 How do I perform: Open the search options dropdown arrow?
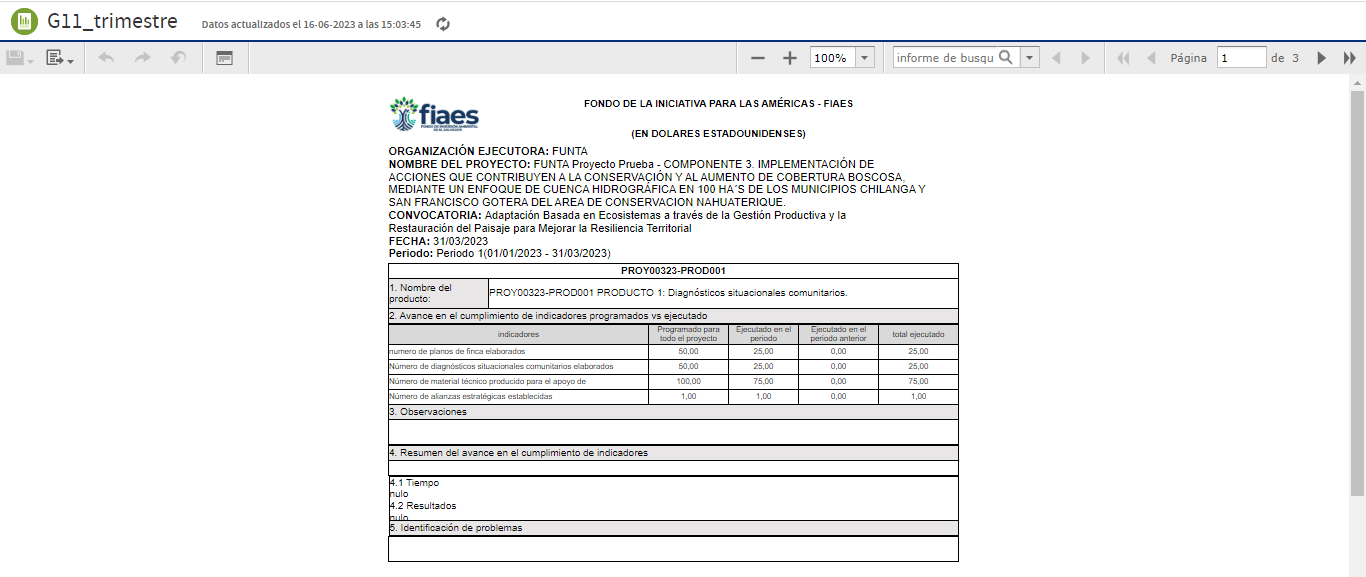coord(1030,59)
